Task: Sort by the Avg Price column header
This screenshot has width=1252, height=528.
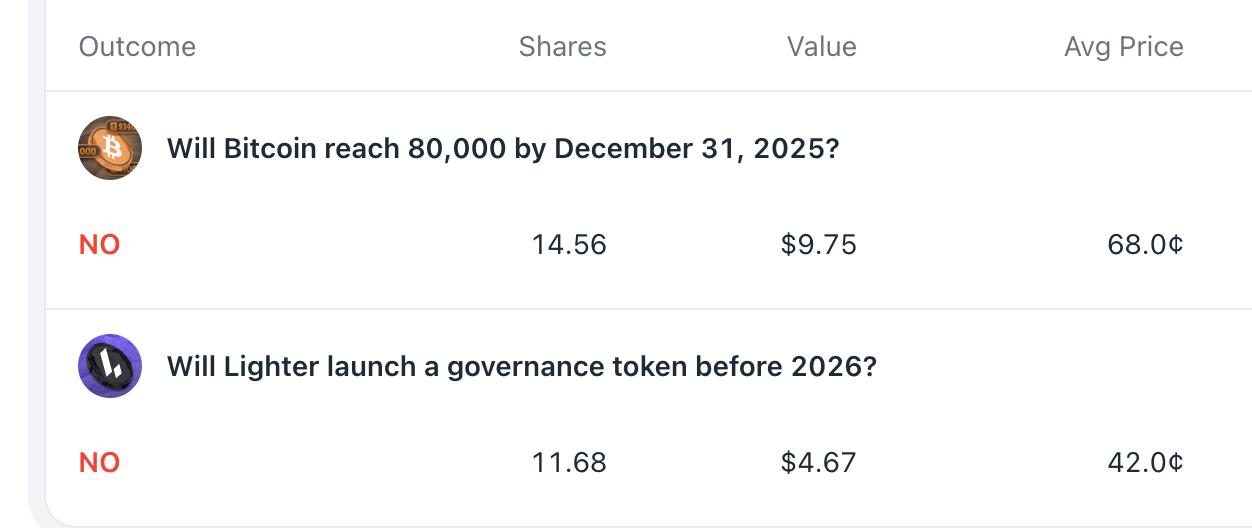Action: 1123,47
